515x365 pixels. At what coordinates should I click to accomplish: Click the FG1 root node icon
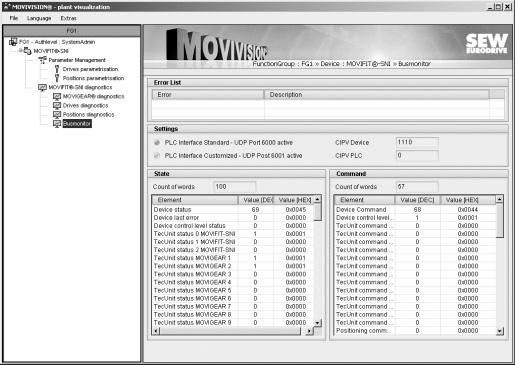(13, 42)
